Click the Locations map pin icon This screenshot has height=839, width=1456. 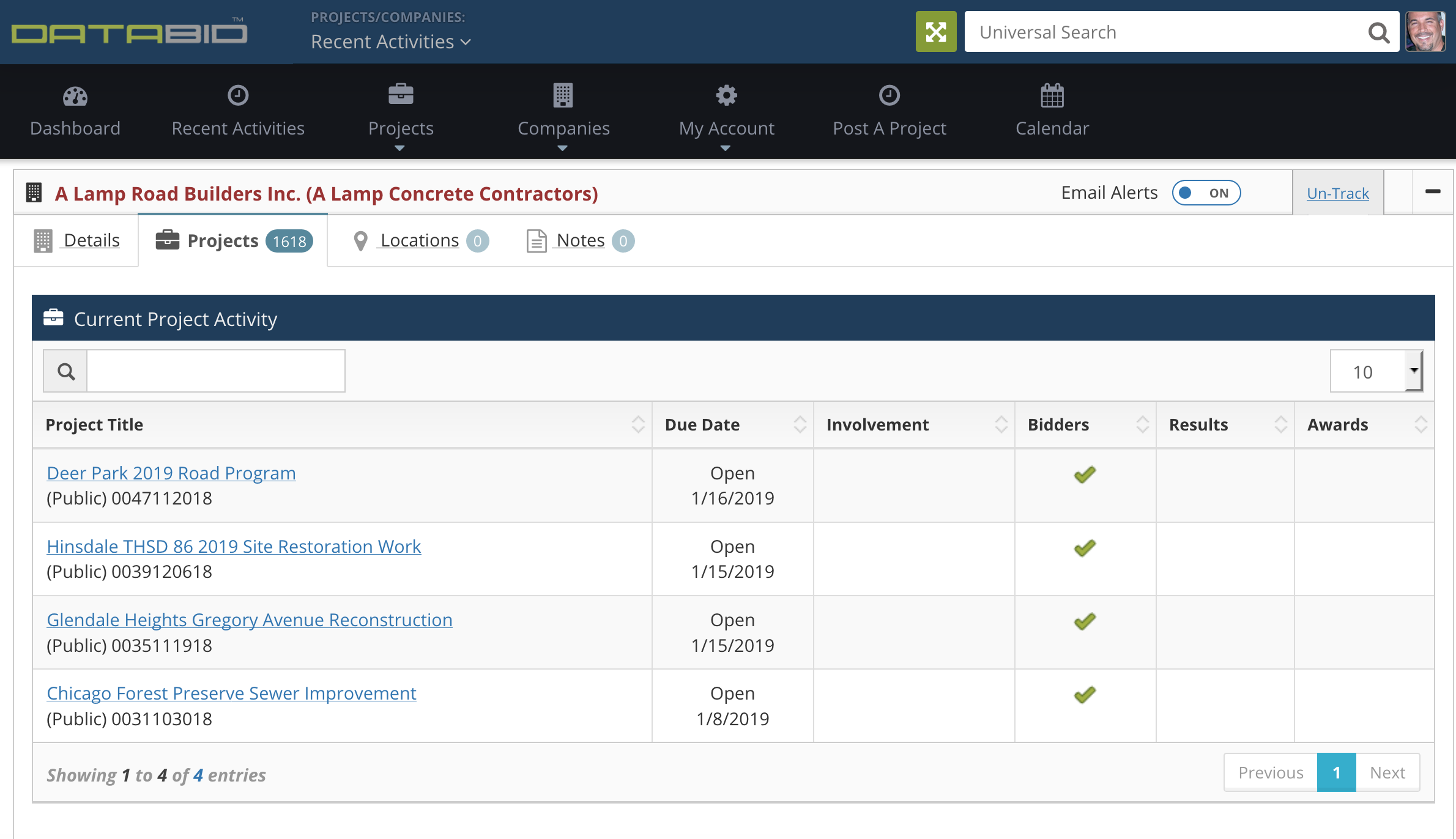coord(360,241)
